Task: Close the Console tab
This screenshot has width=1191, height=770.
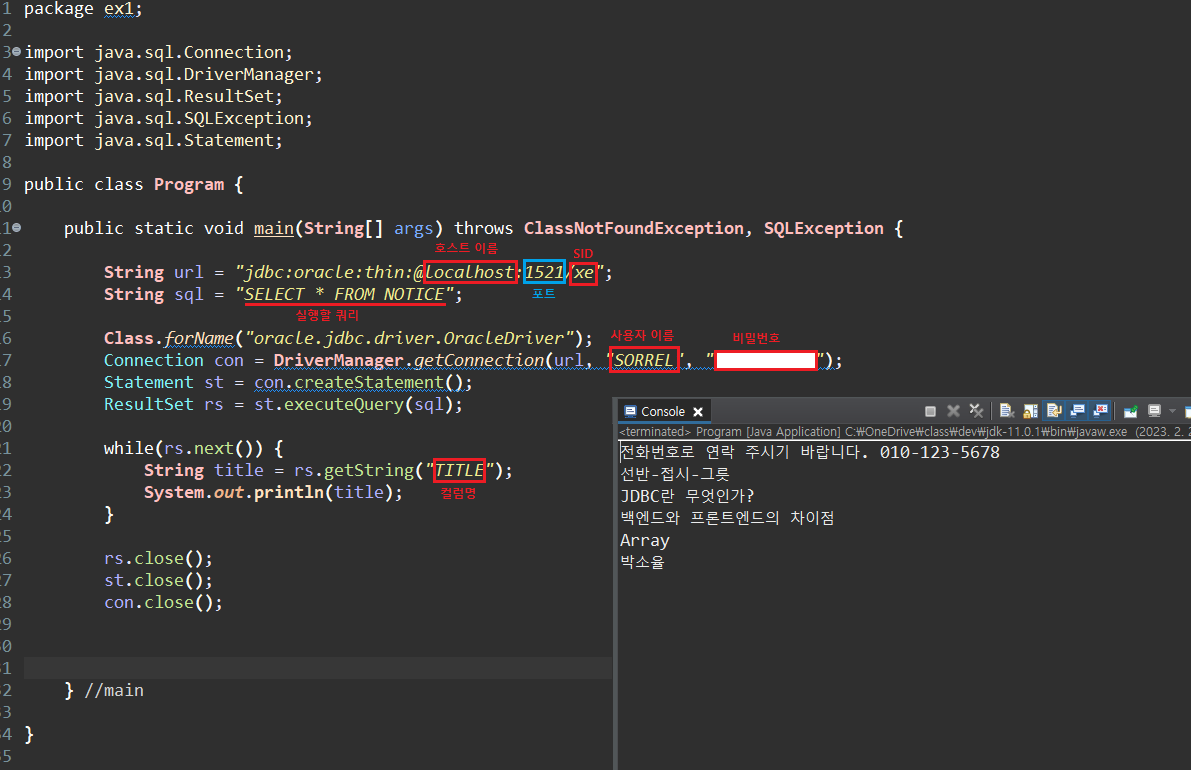Action: (x=697, y=412)
